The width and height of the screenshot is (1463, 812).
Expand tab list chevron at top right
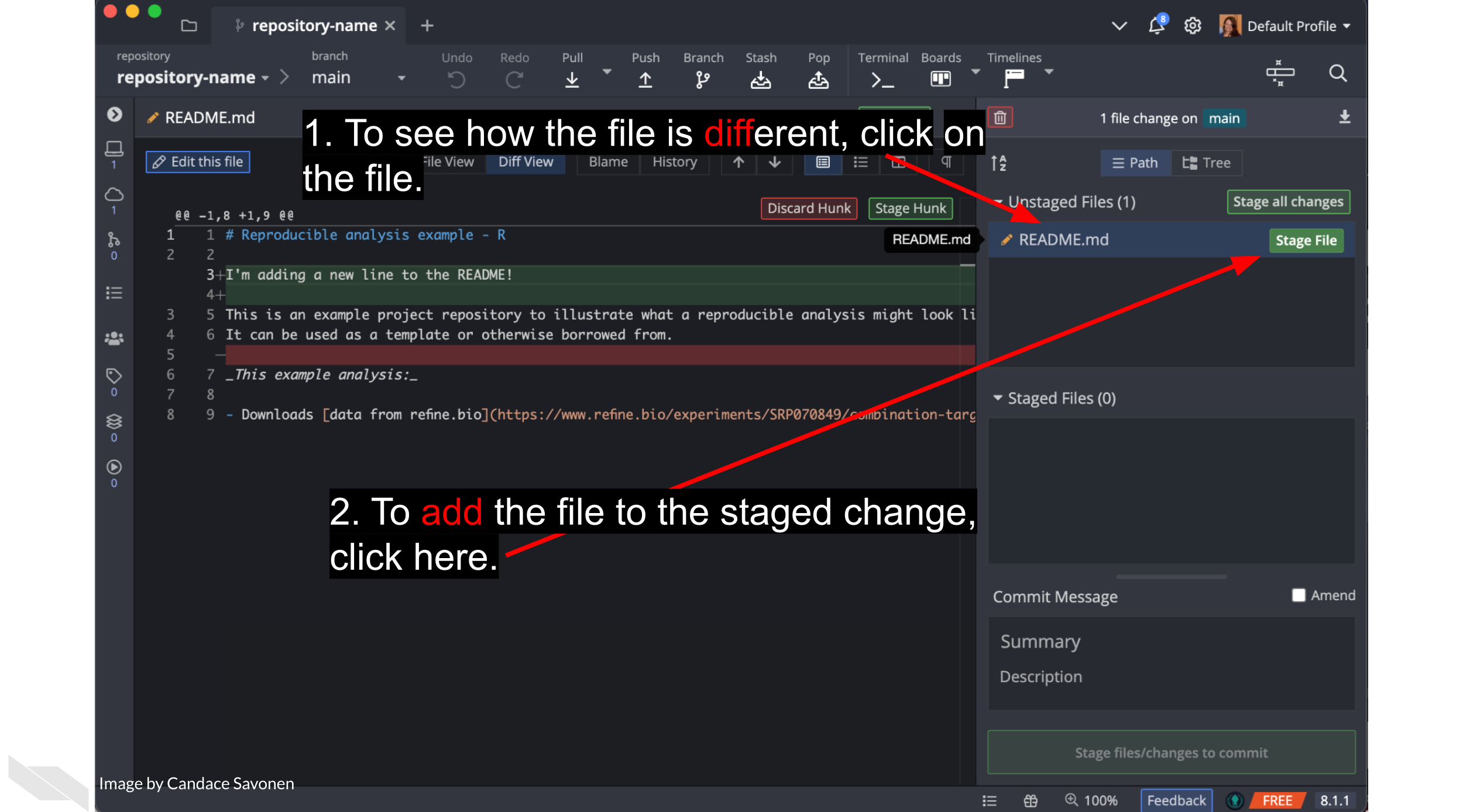tap(1119, 26)
